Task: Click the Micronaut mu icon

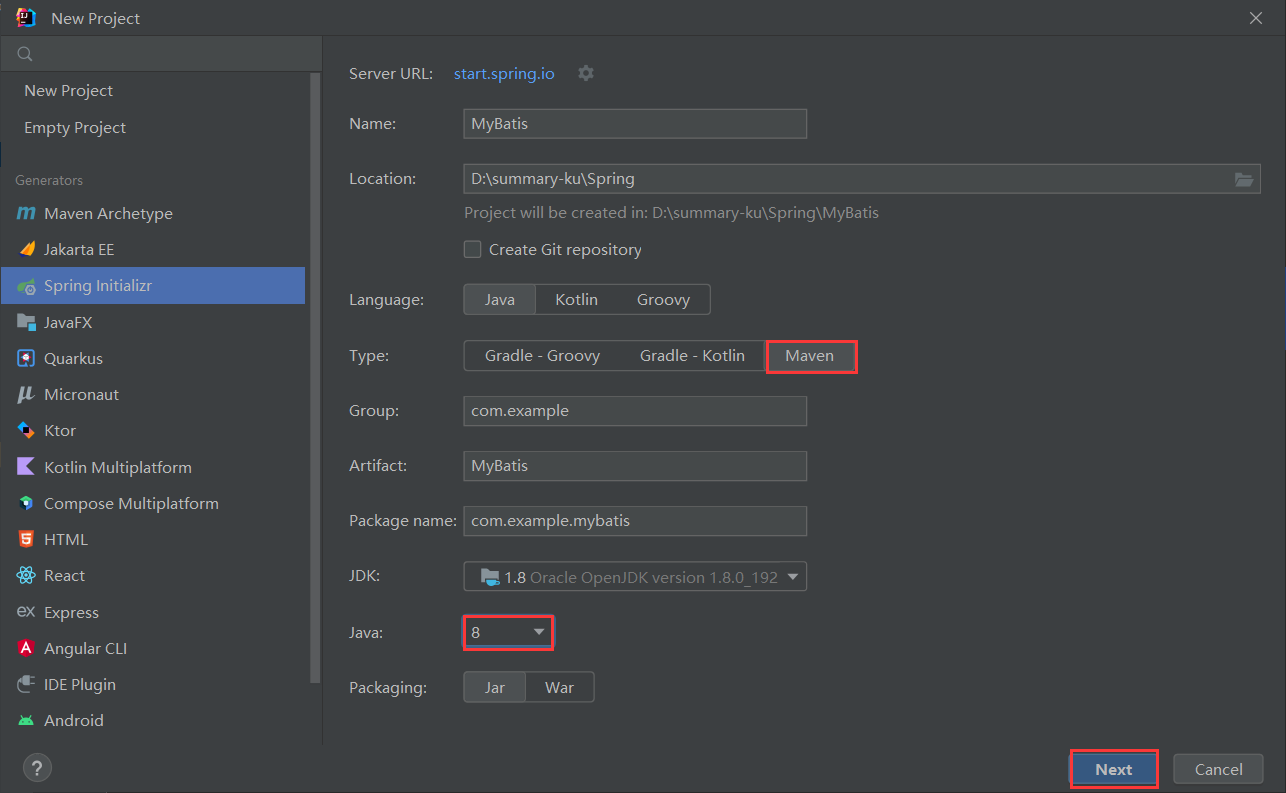Action: (x=26, y=394)
